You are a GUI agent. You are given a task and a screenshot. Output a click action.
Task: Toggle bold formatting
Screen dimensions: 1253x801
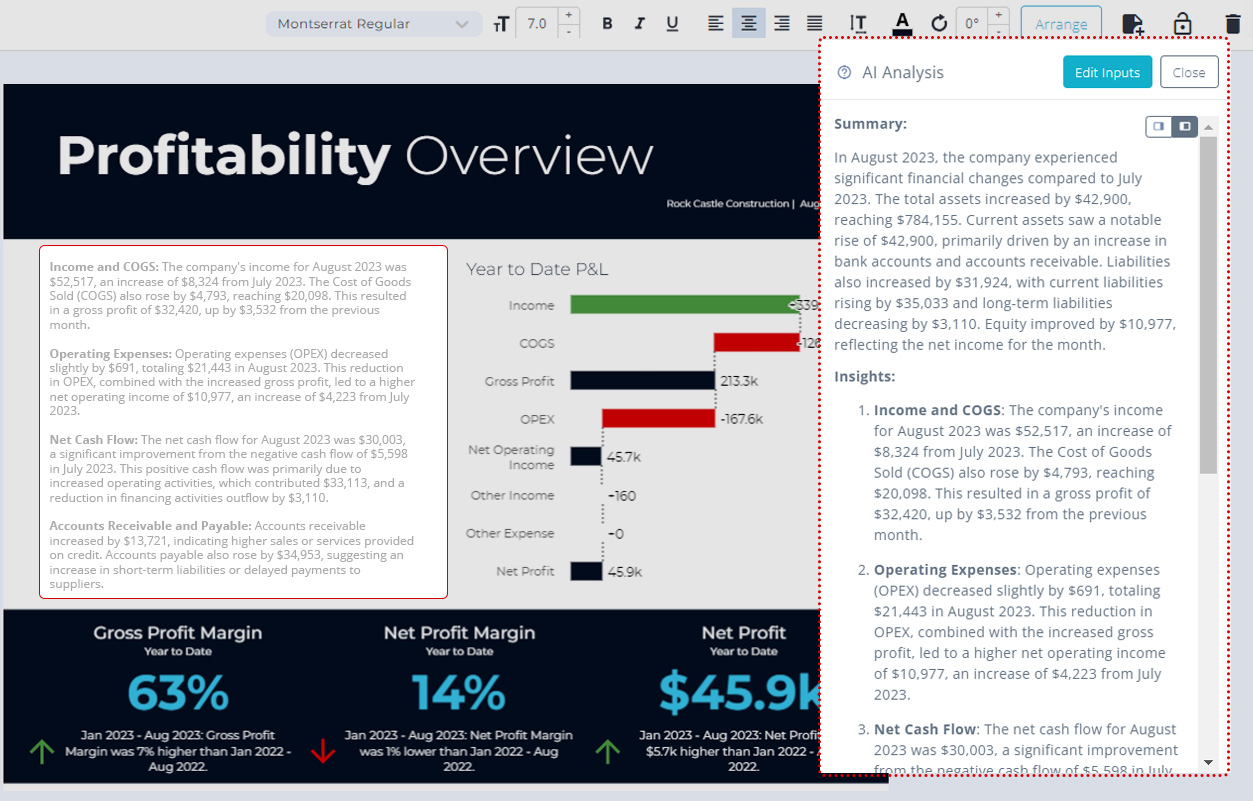click(x=607, y=24)
